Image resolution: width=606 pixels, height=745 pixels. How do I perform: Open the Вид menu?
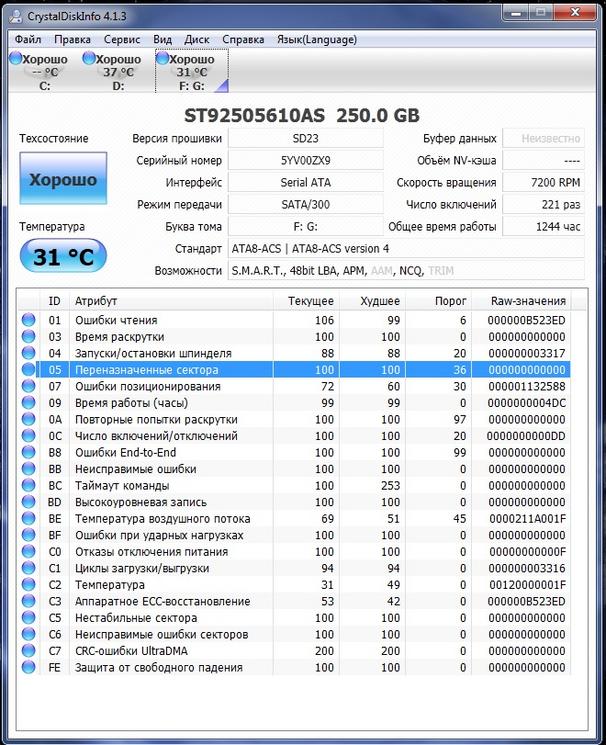click(163, 39)
